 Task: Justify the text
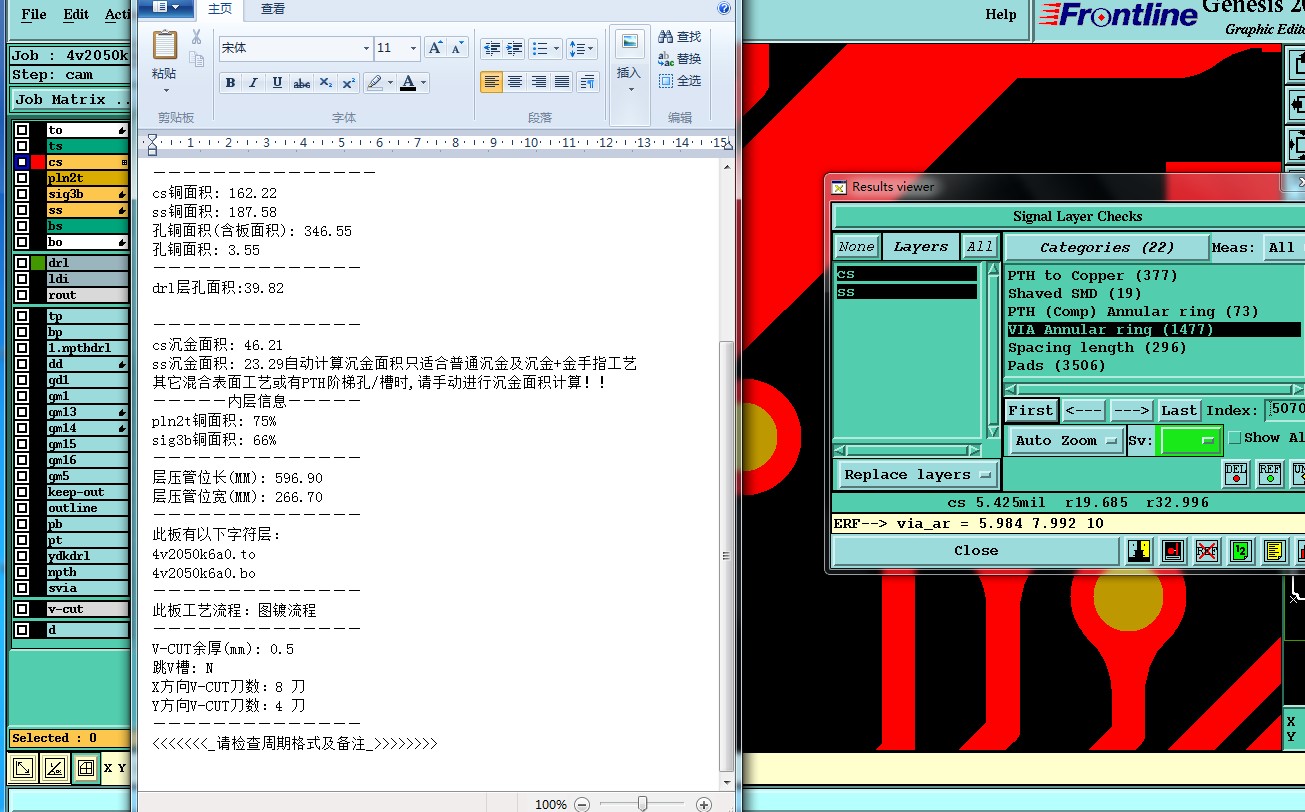[x=562, y=82]
